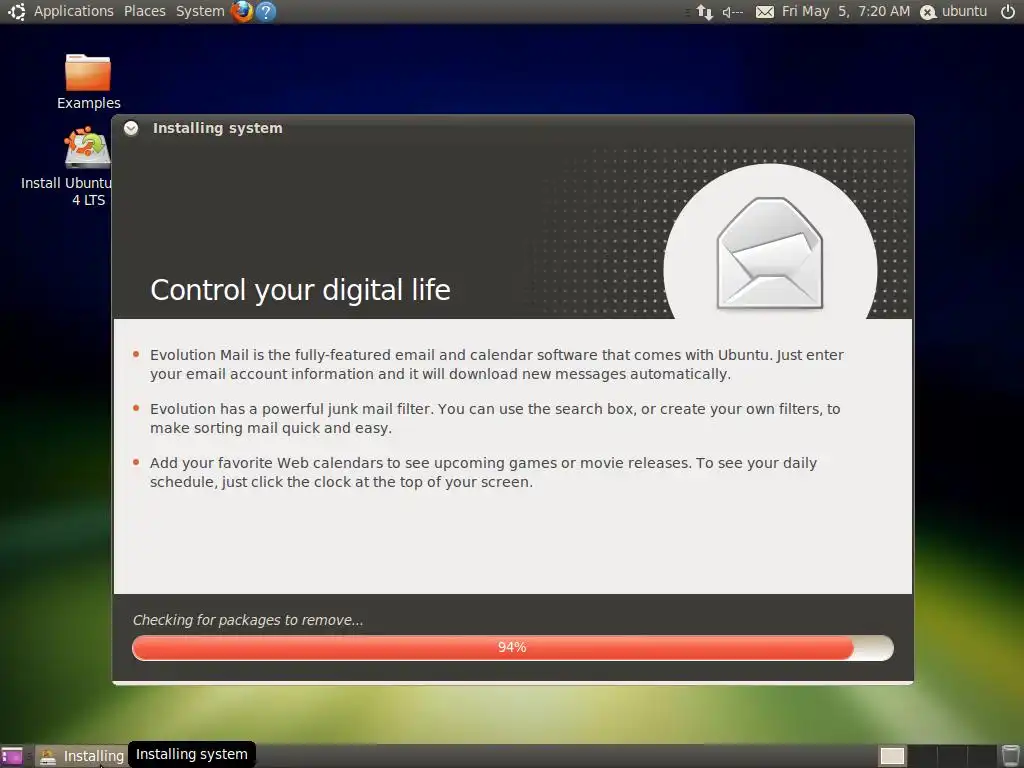1024x768 pixels.
Task: Switch to the first workspace in the switcher
Action: click(892, 756)
